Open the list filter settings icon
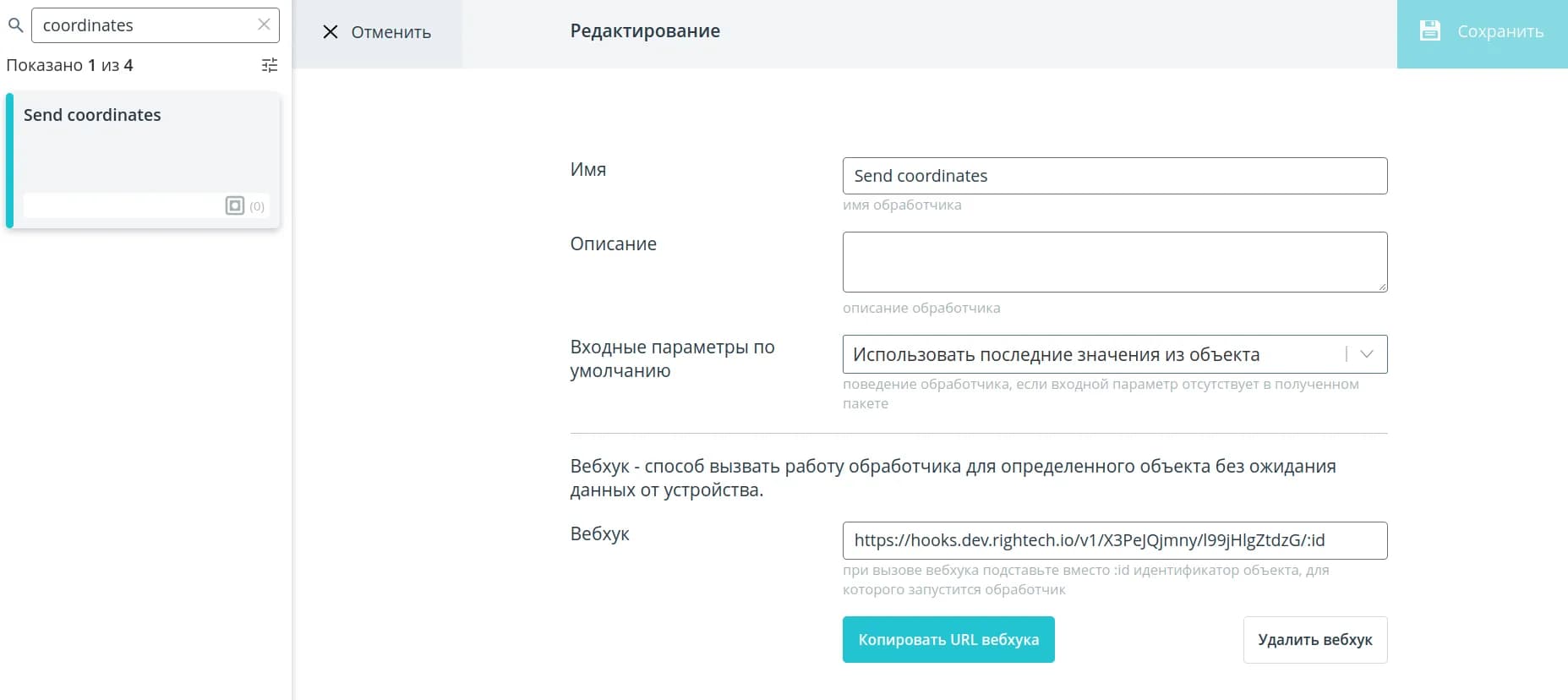 [x=270, y=65]
